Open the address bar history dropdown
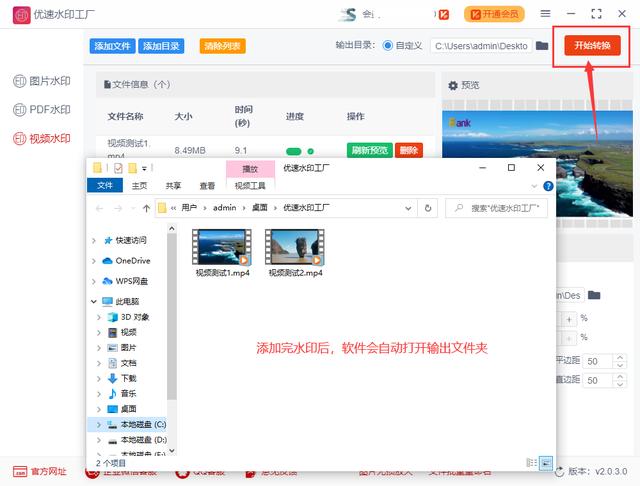Screen dimensions: 640x486 point(408,208)
